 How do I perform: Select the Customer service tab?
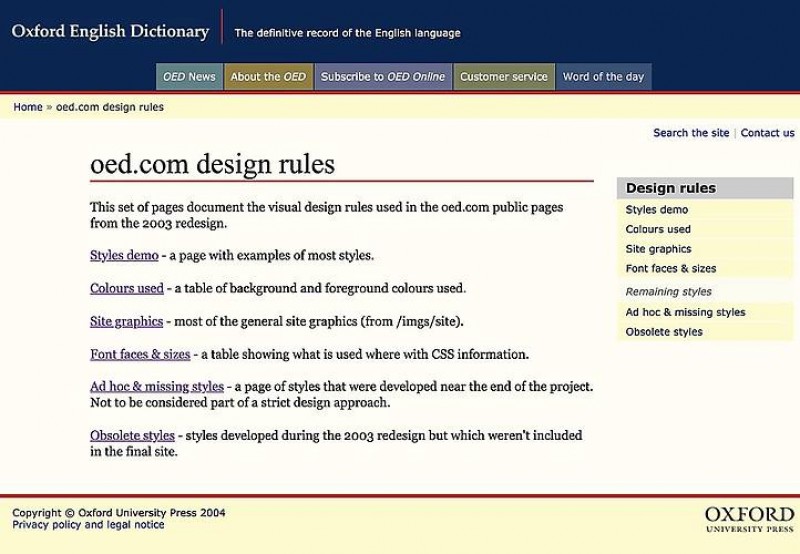point(504,77)
